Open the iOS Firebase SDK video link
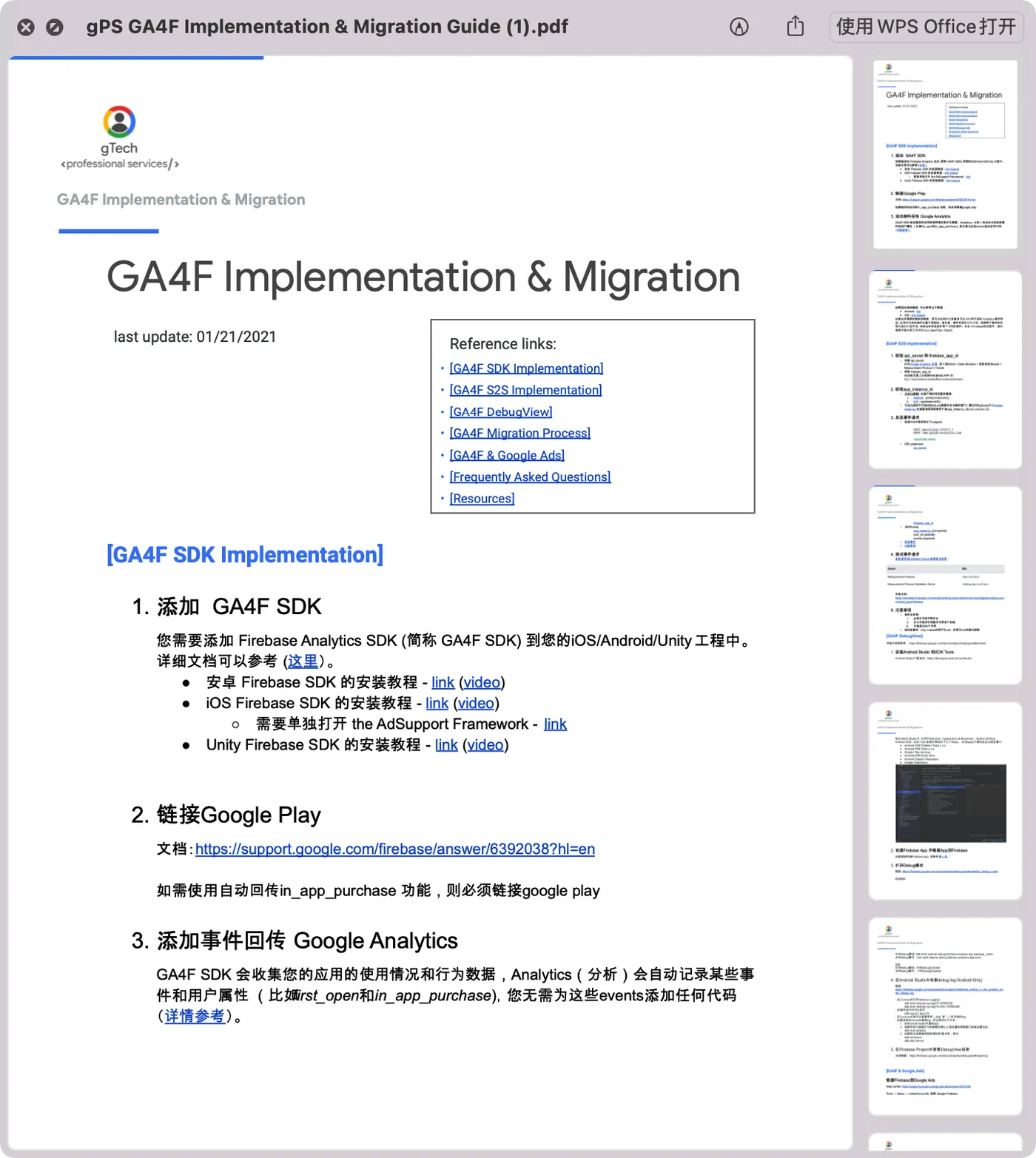 tap(476, 703)
